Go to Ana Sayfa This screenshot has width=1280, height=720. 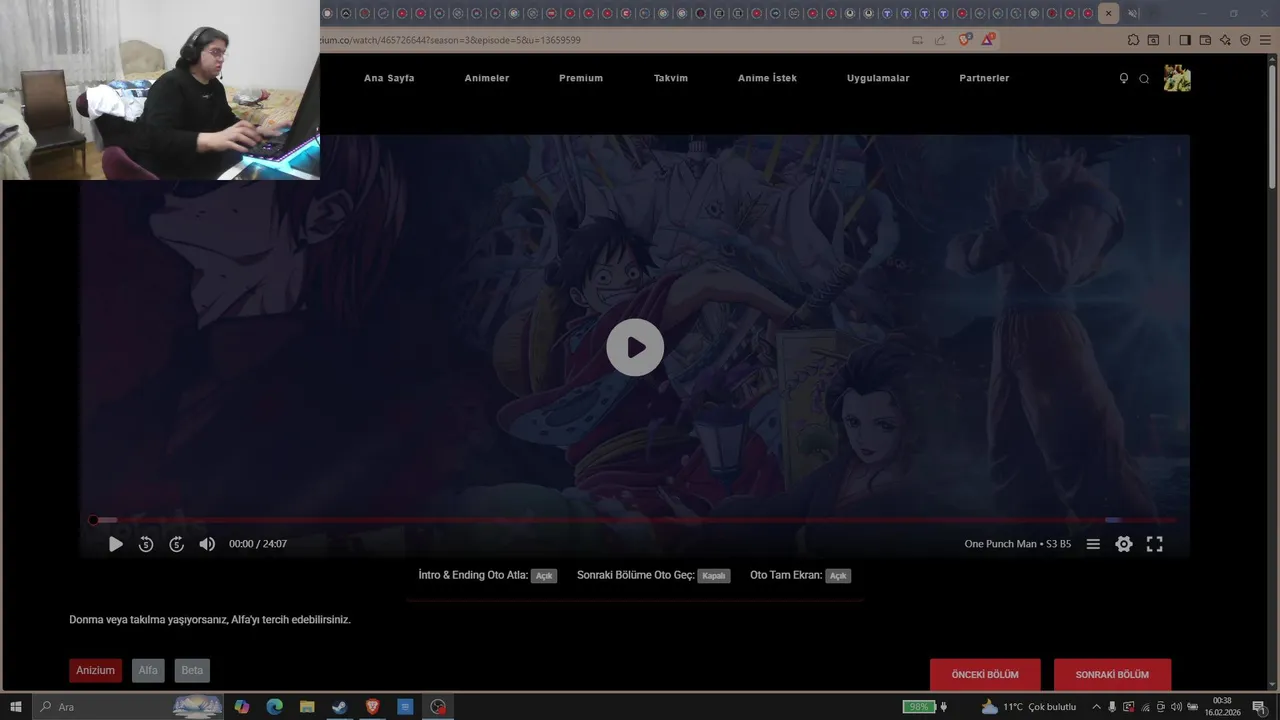(x=389, y=78)
